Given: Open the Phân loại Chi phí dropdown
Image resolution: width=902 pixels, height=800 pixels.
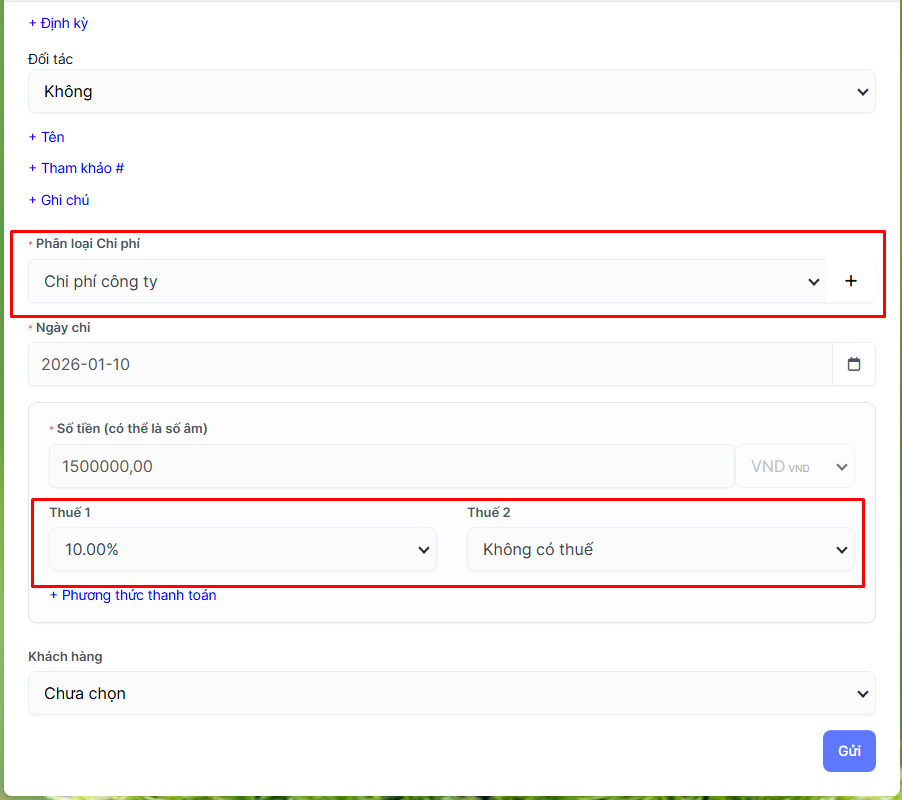Looking at the screenshot, I should (427, 281).
